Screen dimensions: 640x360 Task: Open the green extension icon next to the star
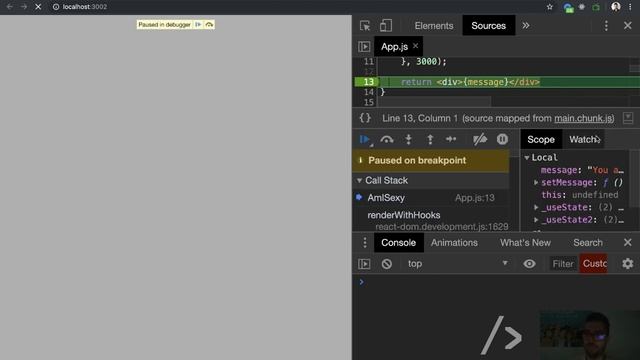[x=568, y=8]
